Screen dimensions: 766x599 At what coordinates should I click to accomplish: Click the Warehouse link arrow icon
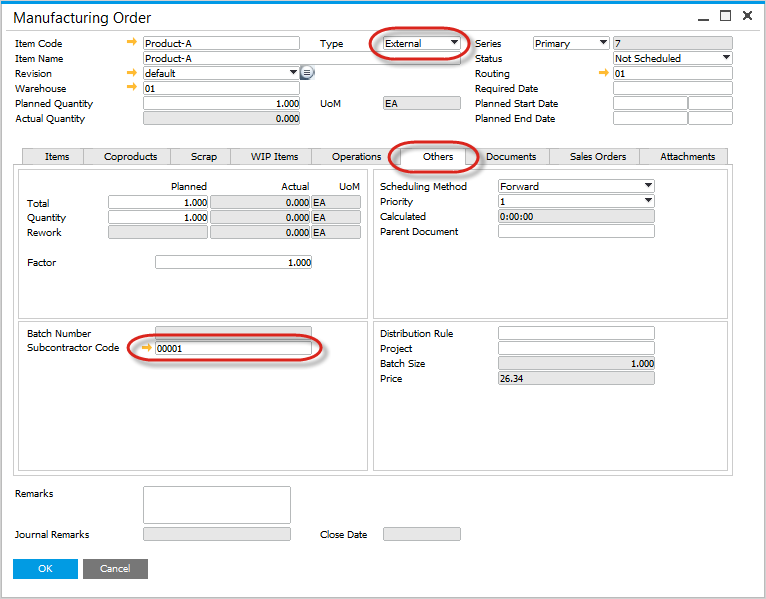[x=132, y=88]
